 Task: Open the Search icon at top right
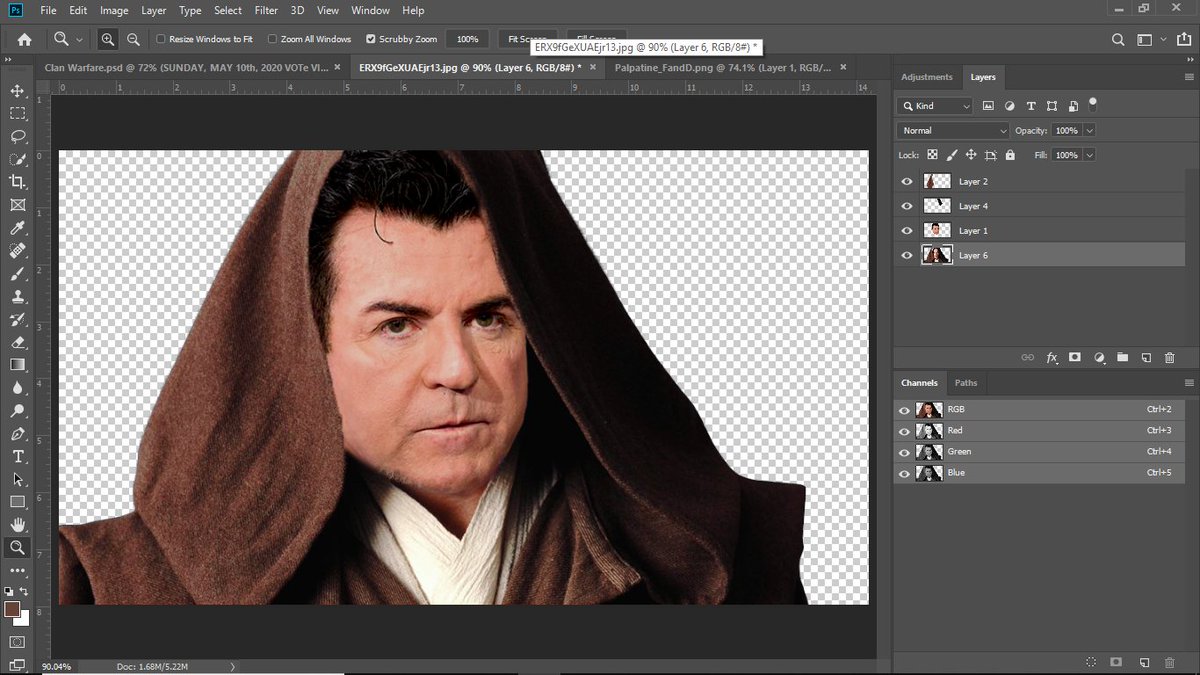(x=1118, y=39)
